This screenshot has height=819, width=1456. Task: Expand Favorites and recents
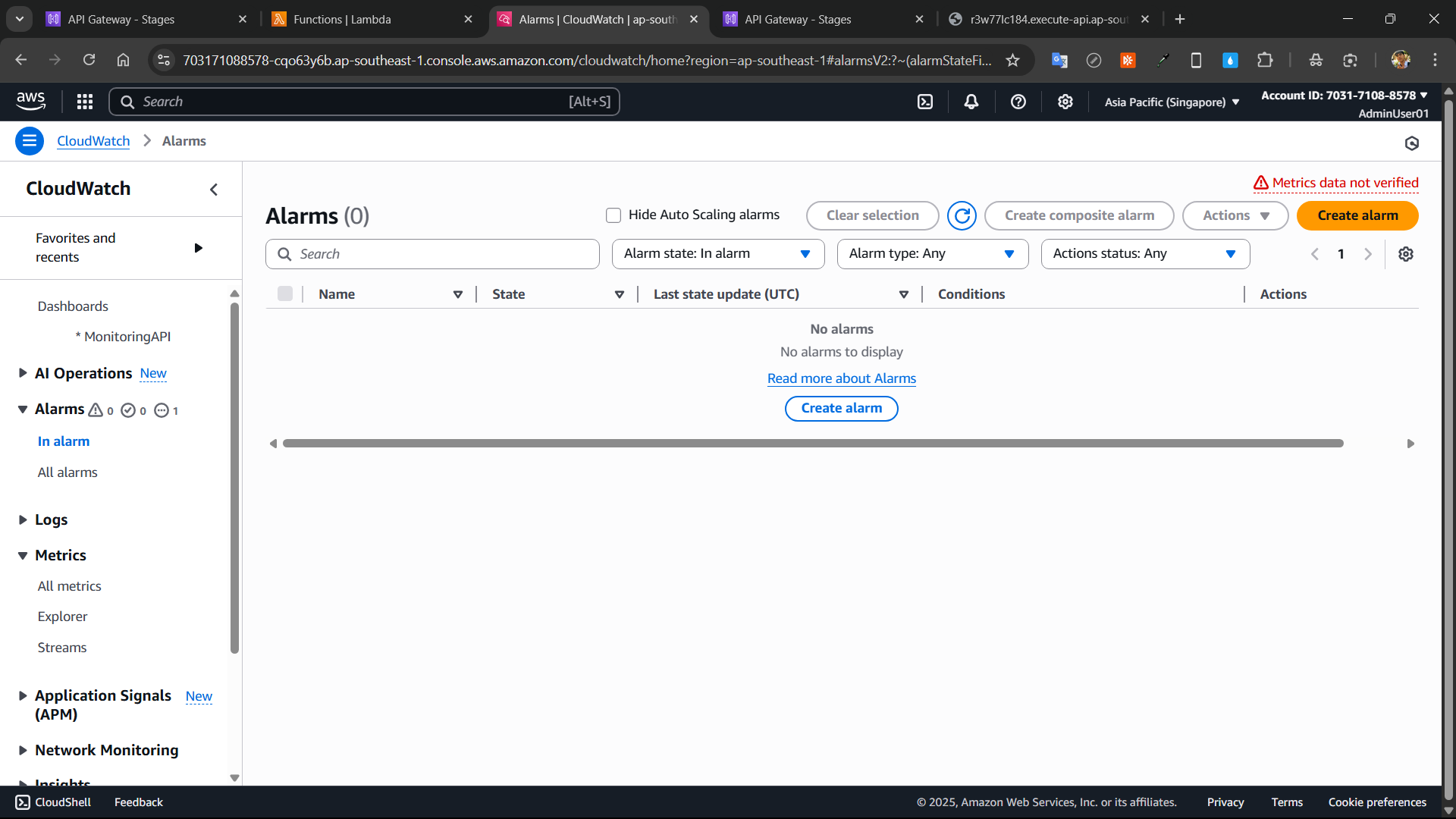(198, 248)
